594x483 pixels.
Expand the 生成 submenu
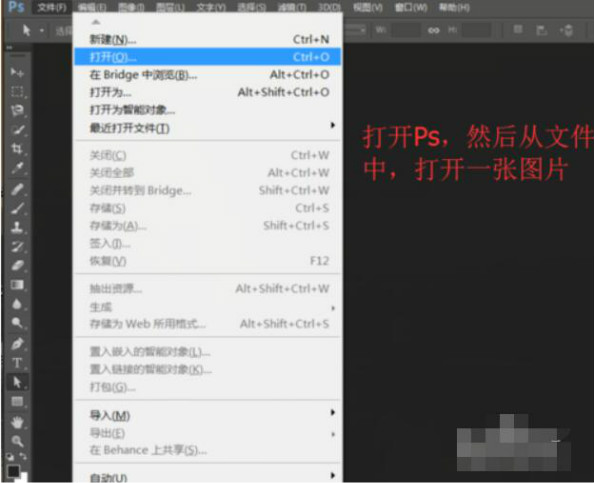coord(208,307)
